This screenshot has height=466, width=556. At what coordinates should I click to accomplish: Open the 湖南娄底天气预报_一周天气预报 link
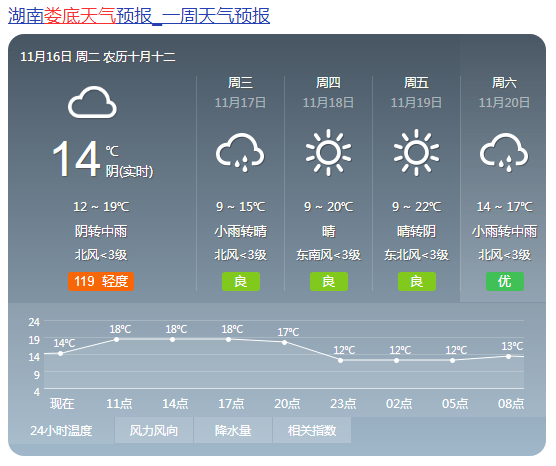(x=139, y=16)
